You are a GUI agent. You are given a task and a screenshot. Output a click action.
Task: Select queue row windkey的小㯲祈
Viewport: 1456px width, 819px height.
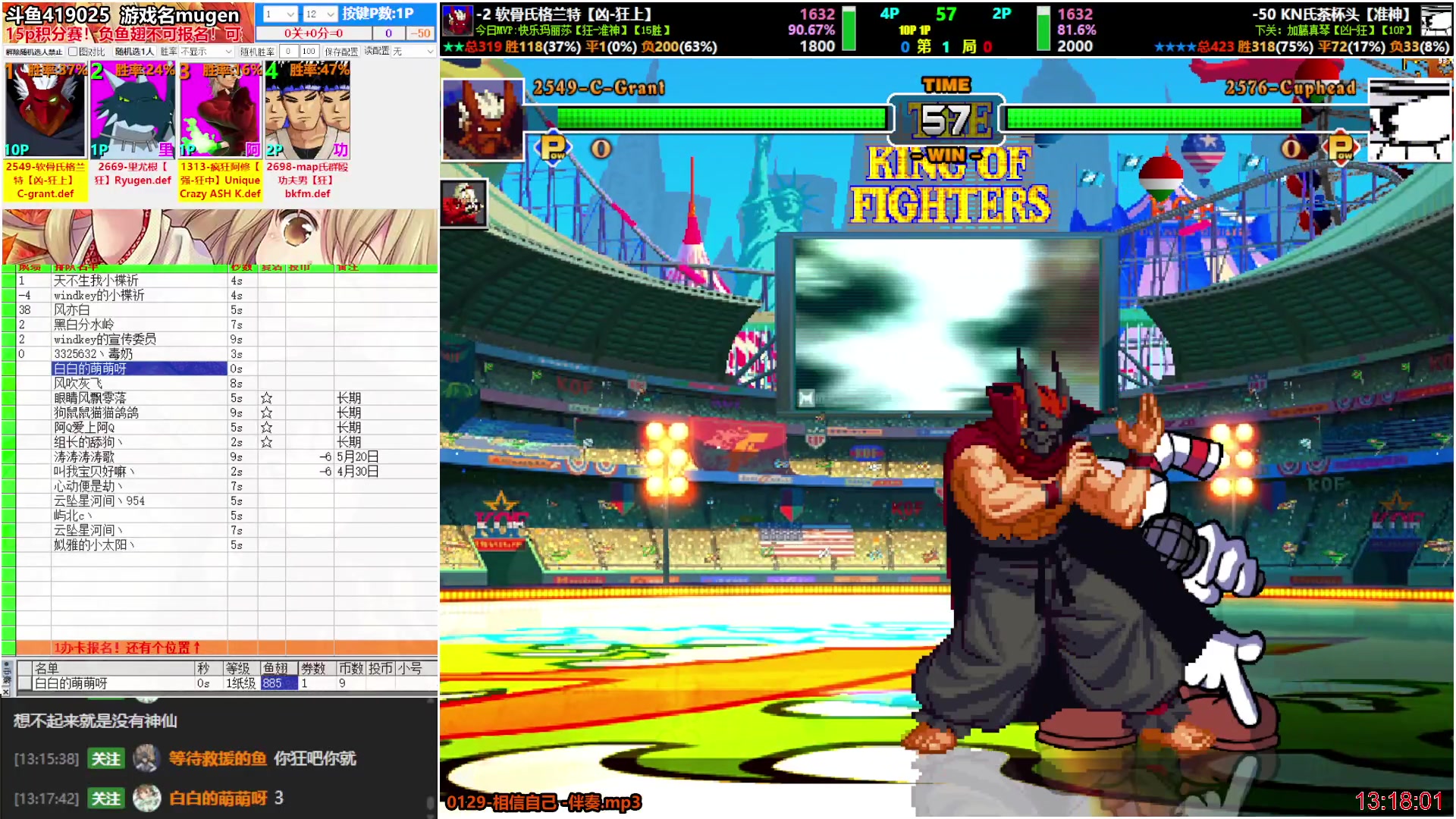227,295
